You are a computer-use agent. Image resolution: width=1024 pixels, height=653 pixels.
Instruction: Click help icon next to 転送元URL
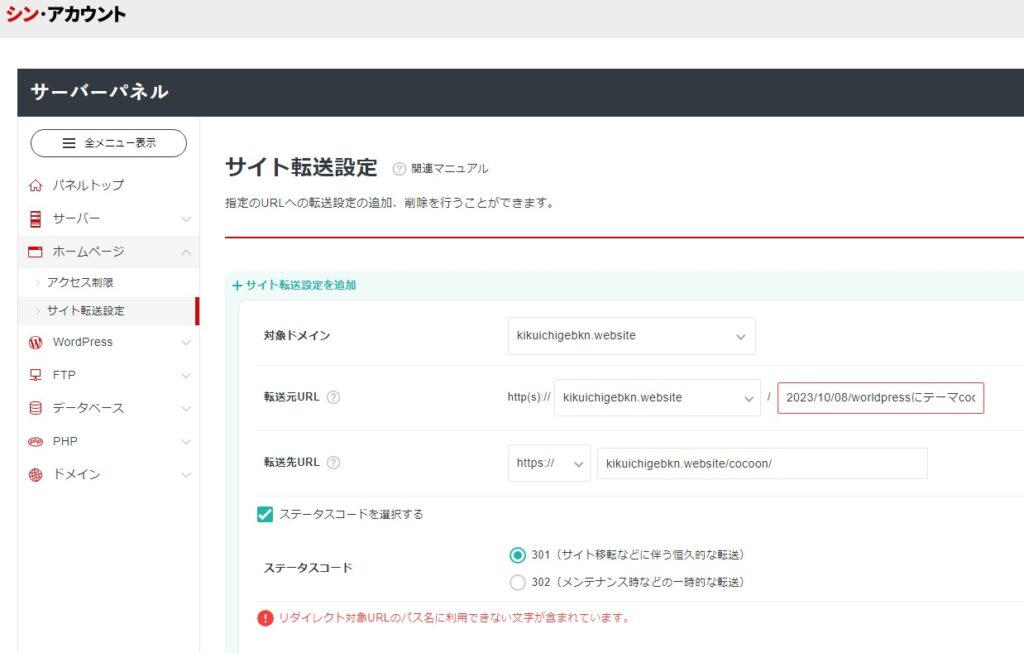point(334,397)
